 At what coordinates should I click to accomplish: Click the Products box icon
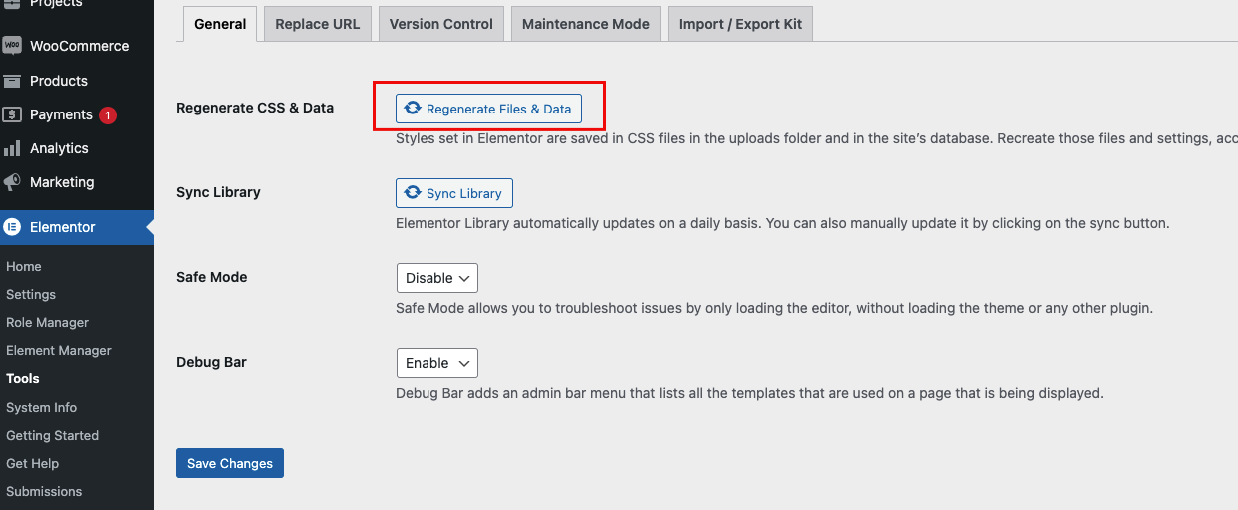click(x=12, y=81)
